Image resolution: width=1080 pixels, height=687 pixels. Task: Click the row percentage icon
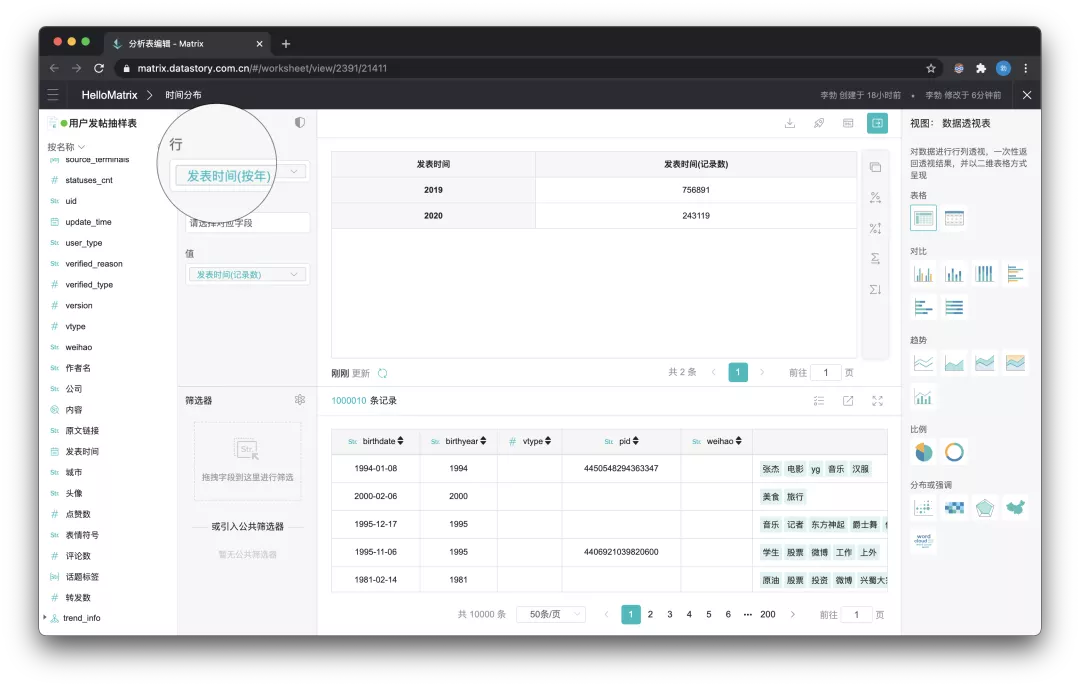[x=875, y=198]
